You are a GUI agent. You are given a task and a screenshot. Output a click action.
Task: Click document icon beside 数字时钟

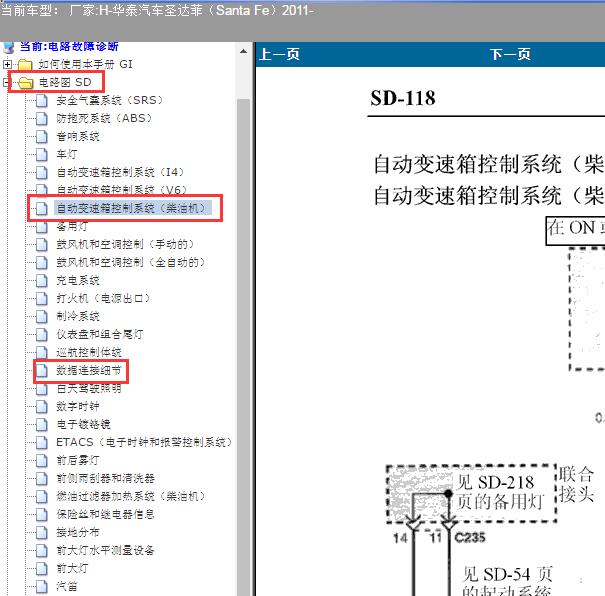click(x=42, y=407)
